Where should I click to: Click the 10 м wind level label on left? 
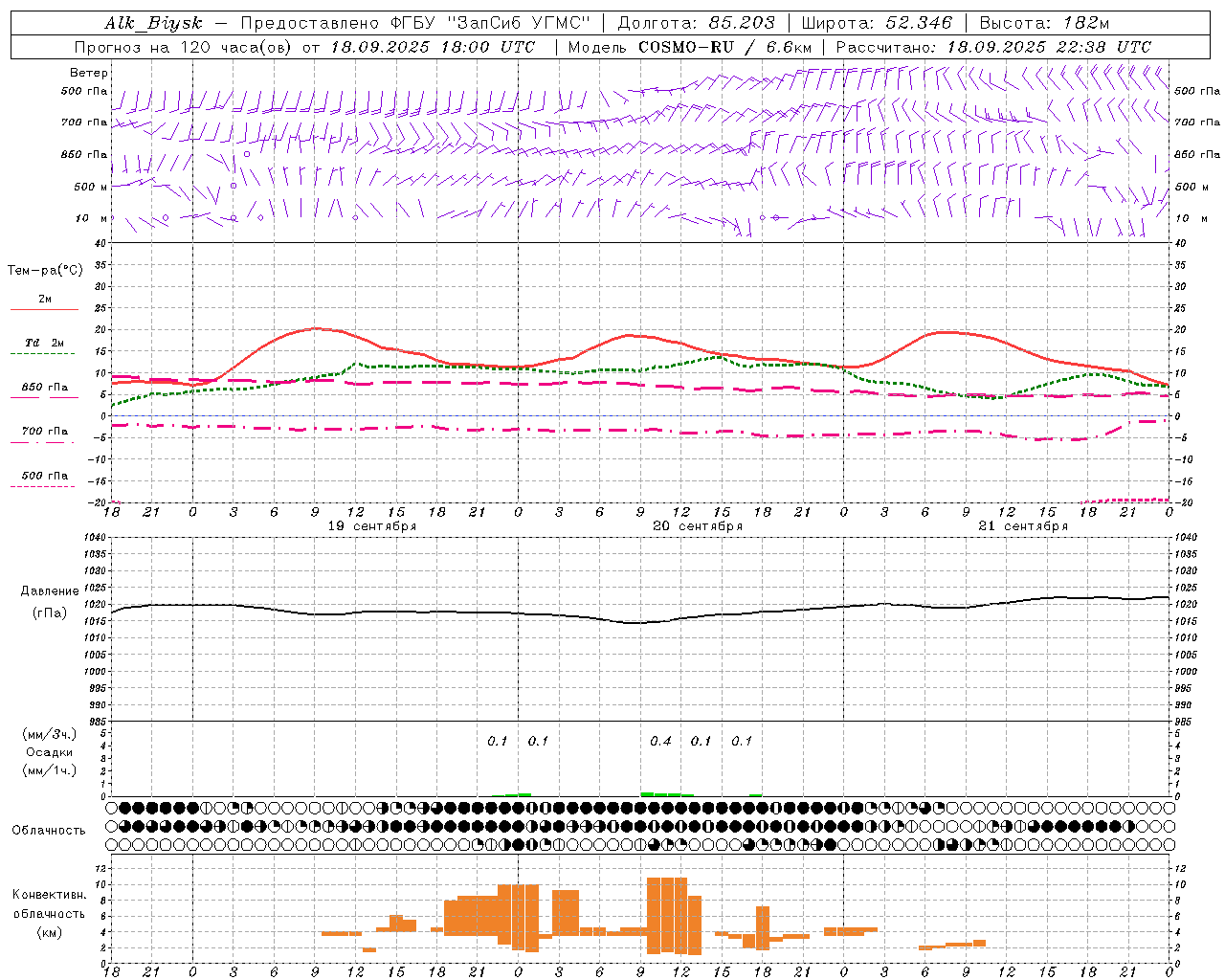pos(92,218)
